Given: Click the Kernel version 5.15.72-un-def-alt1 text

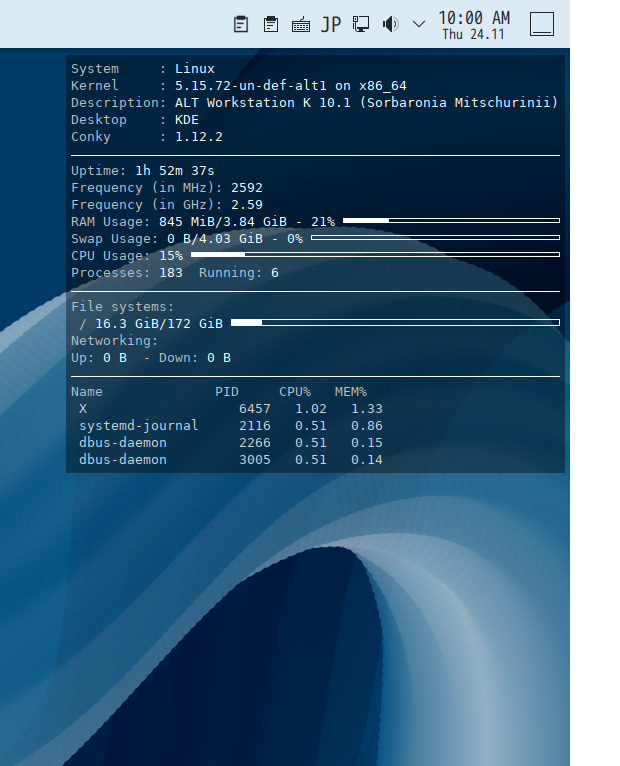Looking at the screenshot, I should pyautogui.click(x=251, y=85).
